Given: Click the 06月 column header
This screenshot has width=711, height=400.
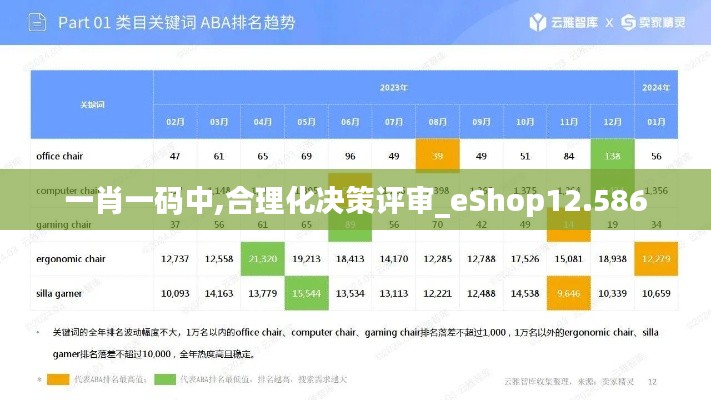Looking at the screenshot, I should click(x=350, y=122).
